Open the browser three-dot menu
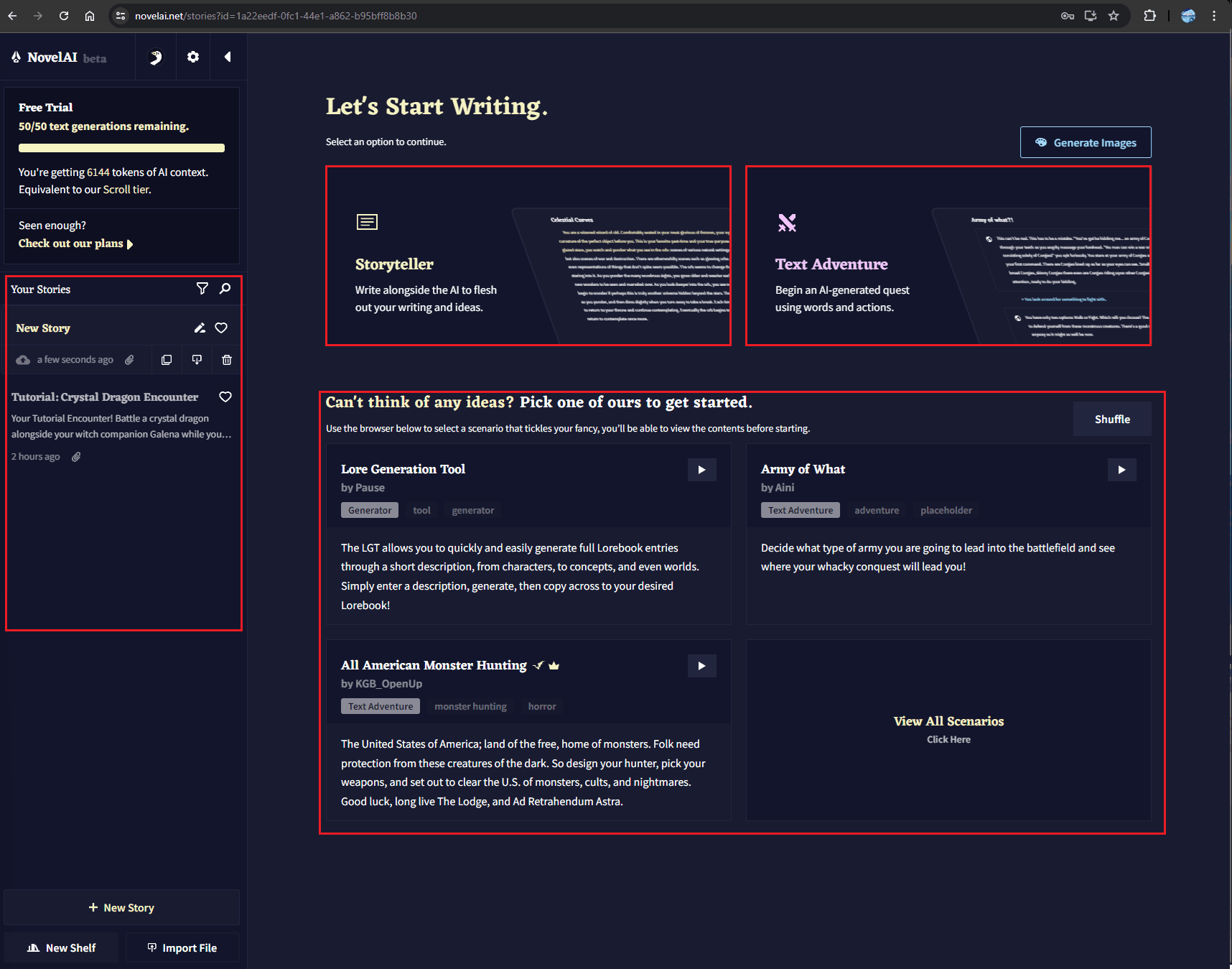This screenshot has width=1232, height=969. 1214,16
